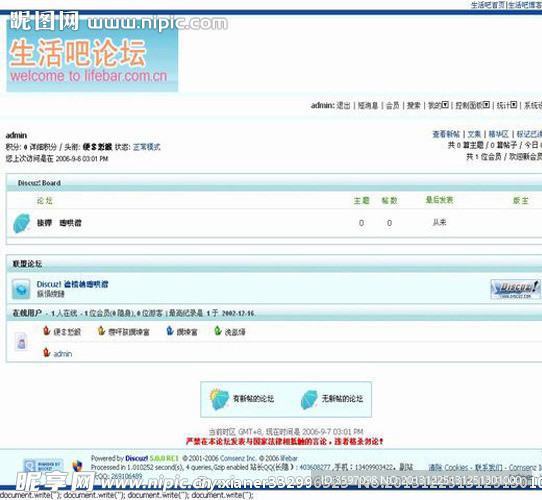Log out using the 退出 link

pos(343,105)
